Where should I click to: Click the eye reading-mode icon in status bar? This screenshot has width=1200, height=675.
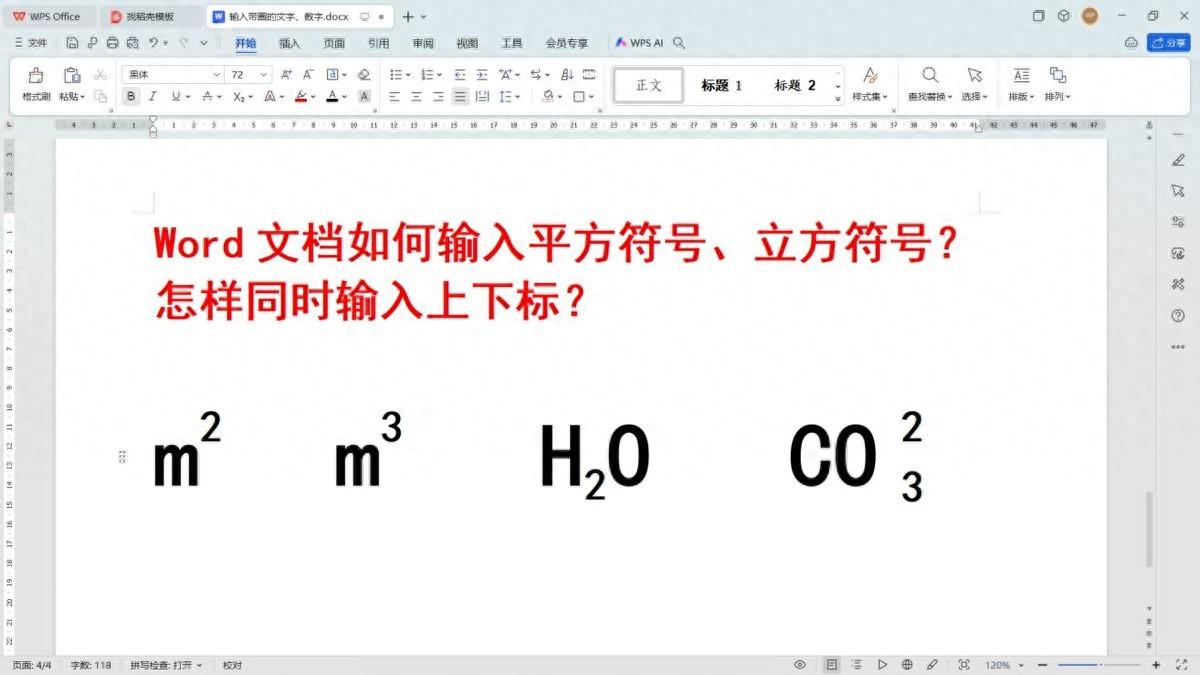click(x=800, y=665)
